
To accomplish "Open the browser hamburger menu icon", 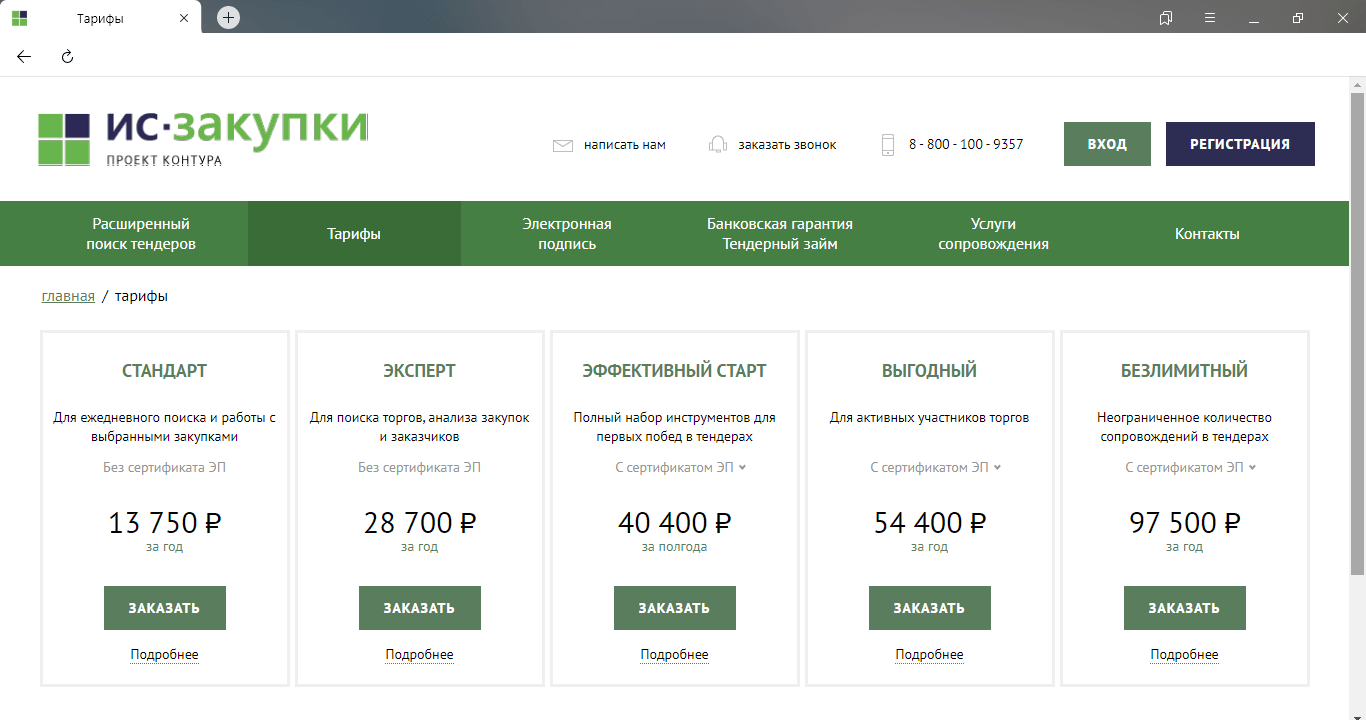I will (x=1210, y=18).
